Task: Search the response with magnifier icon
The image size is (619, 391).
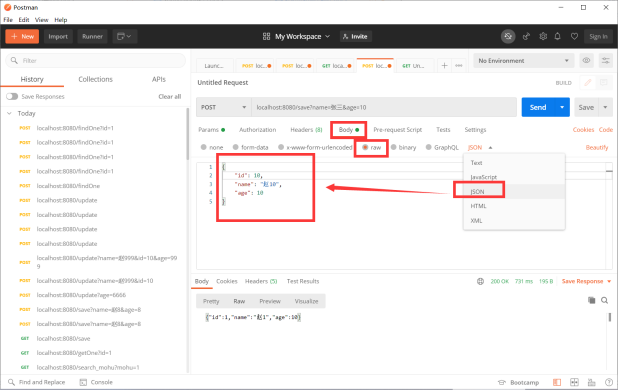Action: 604,300
